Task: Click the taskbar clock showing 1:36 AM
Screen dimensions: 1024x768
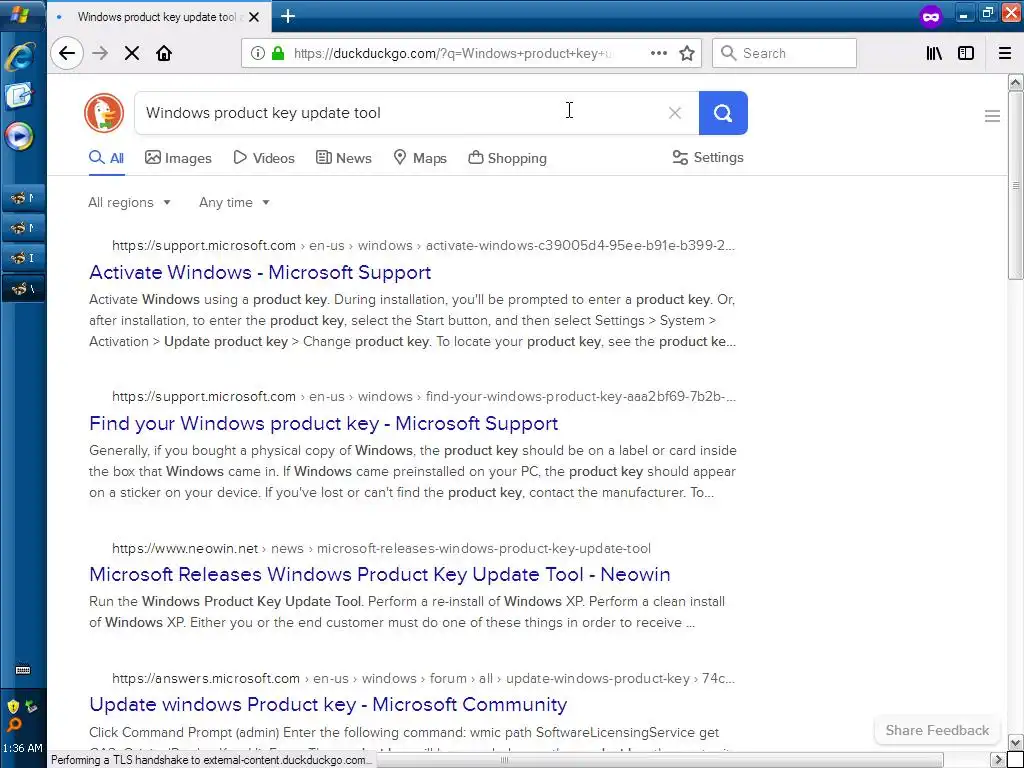Action: 22,748
